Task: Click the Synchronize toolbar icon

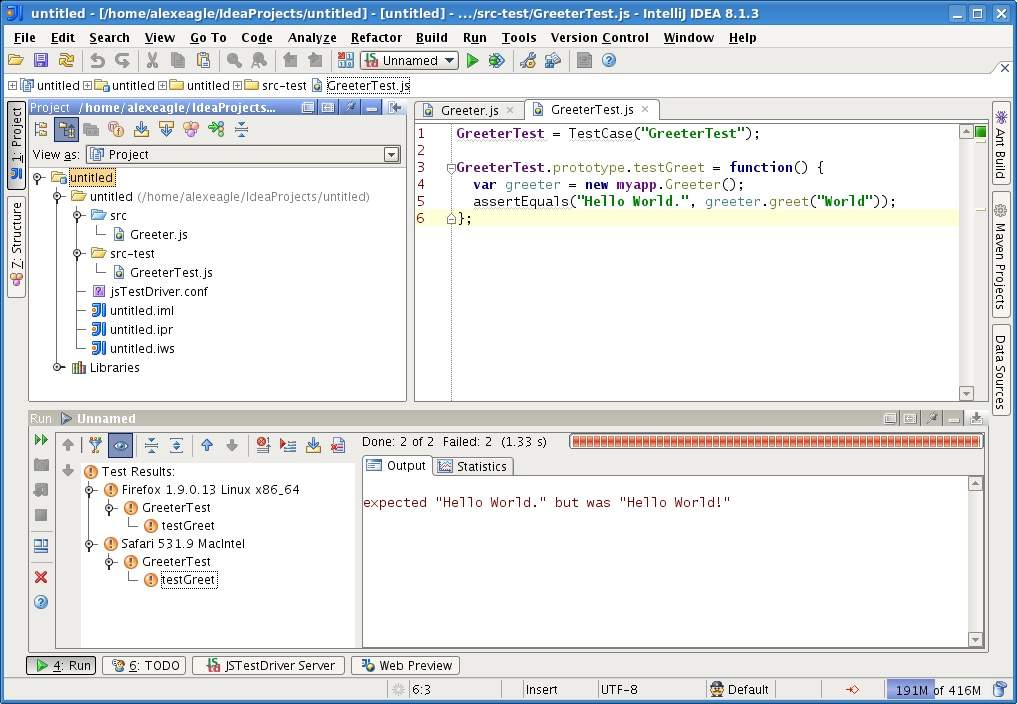Action: point(66,60)
